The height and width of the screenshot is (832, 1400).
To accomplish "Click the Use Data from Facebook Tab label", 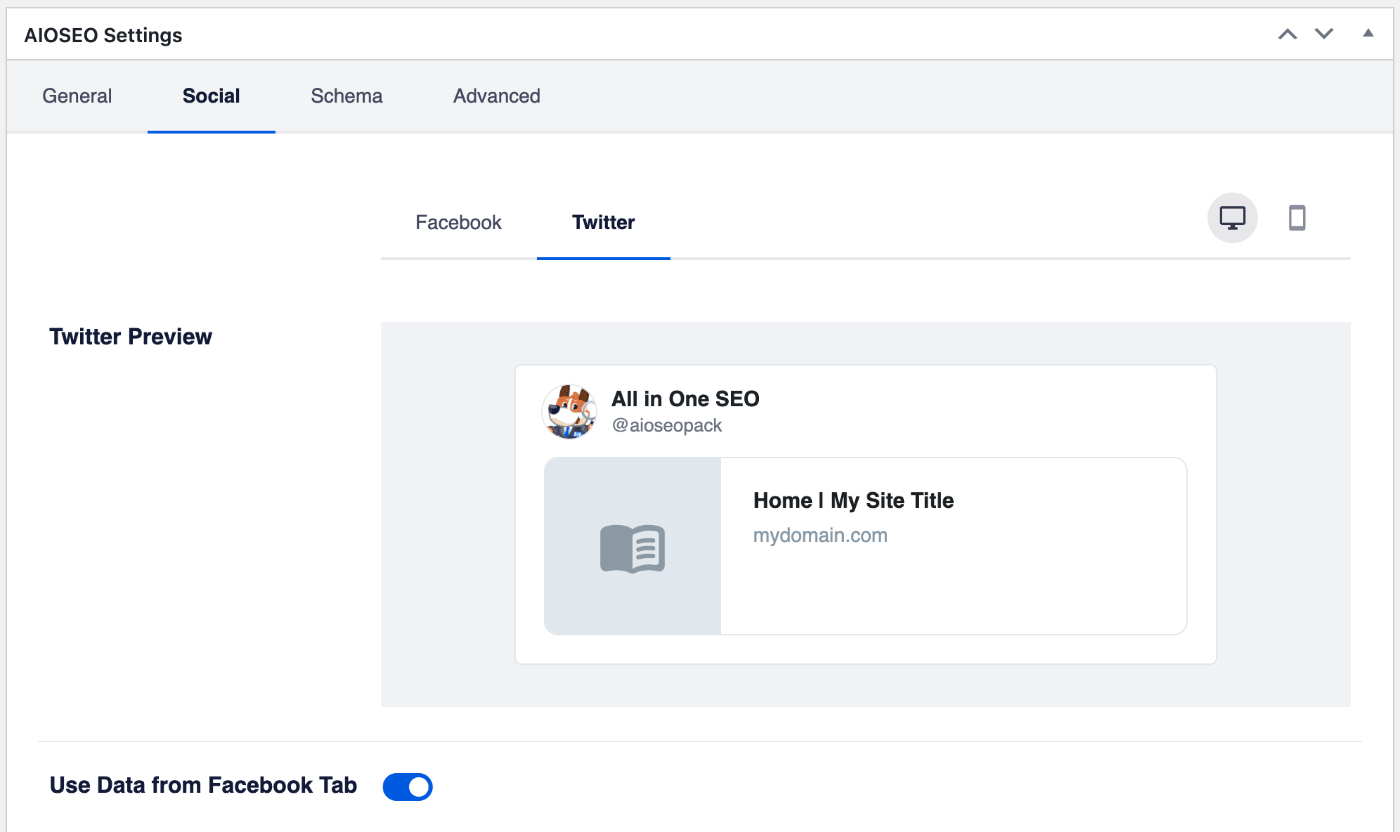I will [203, 785].
